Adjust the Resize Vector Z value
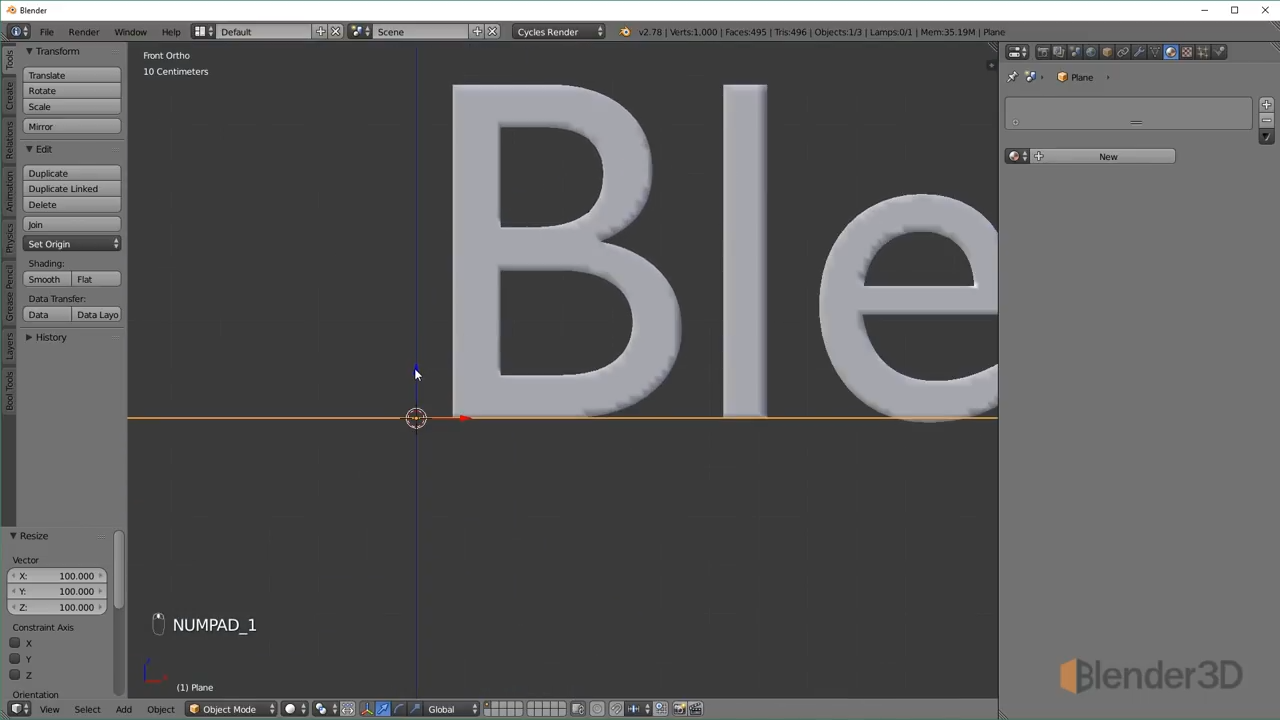The height and width of the screenshot is (720, 1280). click(x=57, y=607)
